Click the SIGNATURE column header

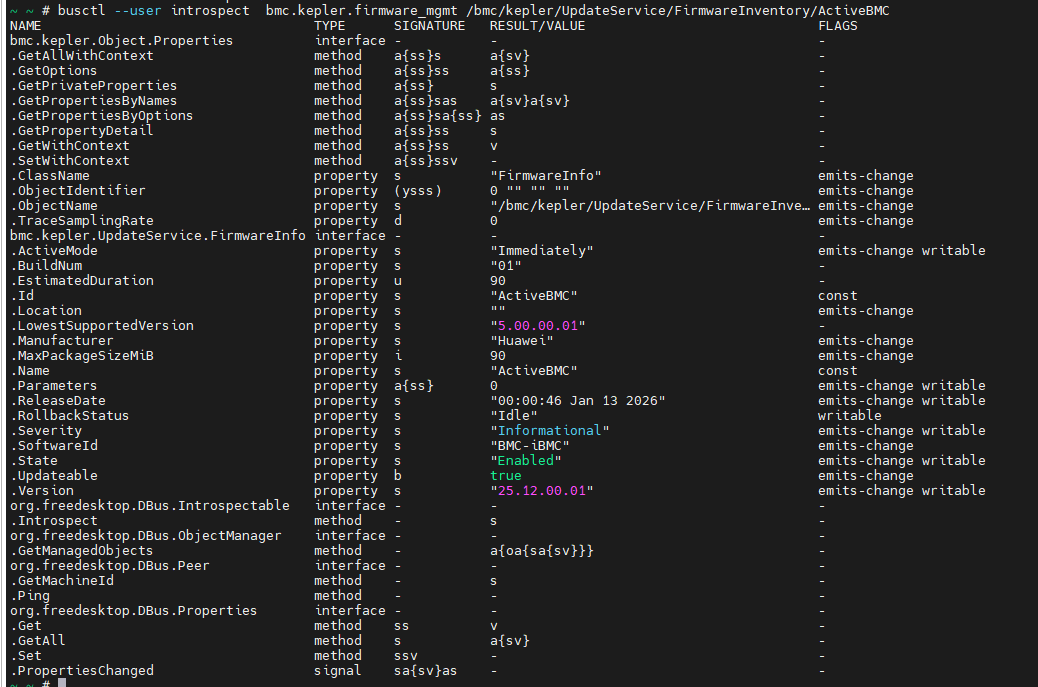430,26
